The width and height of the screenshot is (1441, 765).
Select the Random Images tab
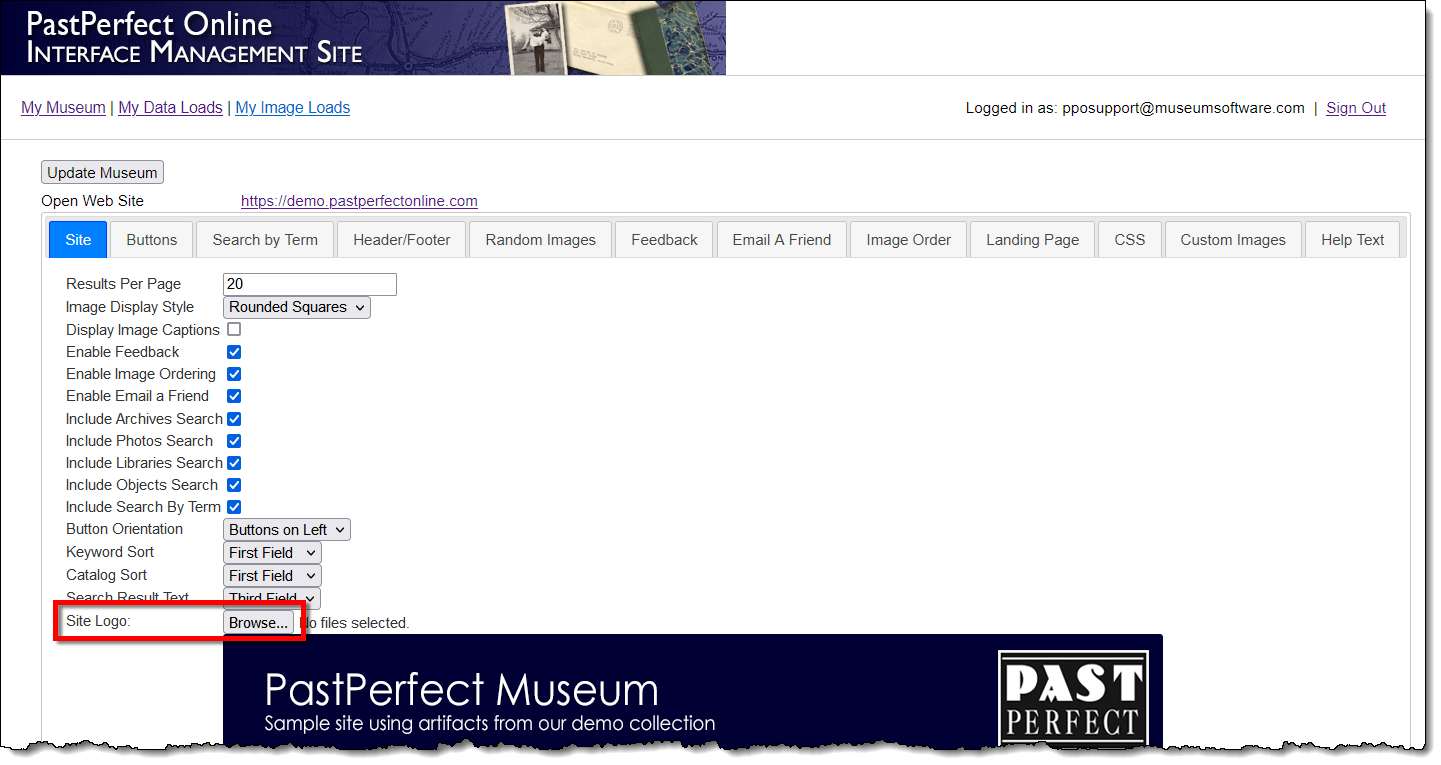[540, 240]
